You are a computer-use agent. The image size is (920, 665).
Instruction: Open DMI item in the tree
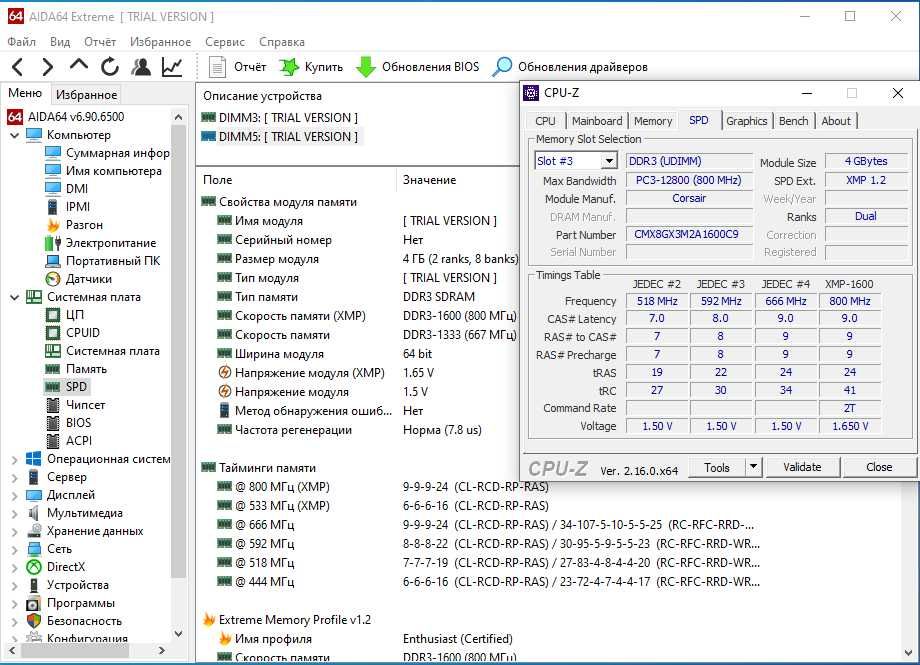point(67,189)
